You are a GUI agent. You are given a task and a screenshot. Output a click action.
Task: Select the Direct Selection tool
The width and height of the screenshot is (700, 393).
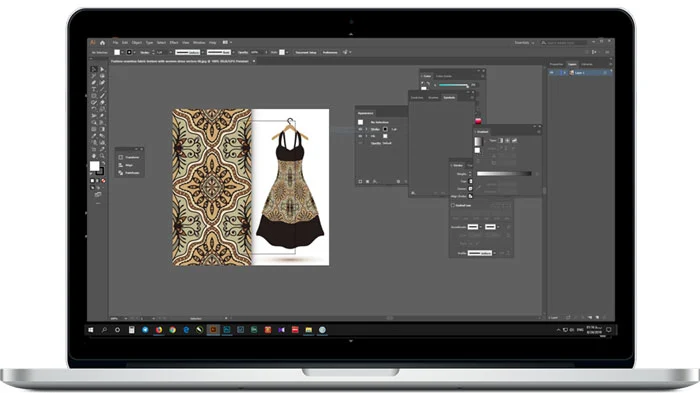[x=102, y=69]
